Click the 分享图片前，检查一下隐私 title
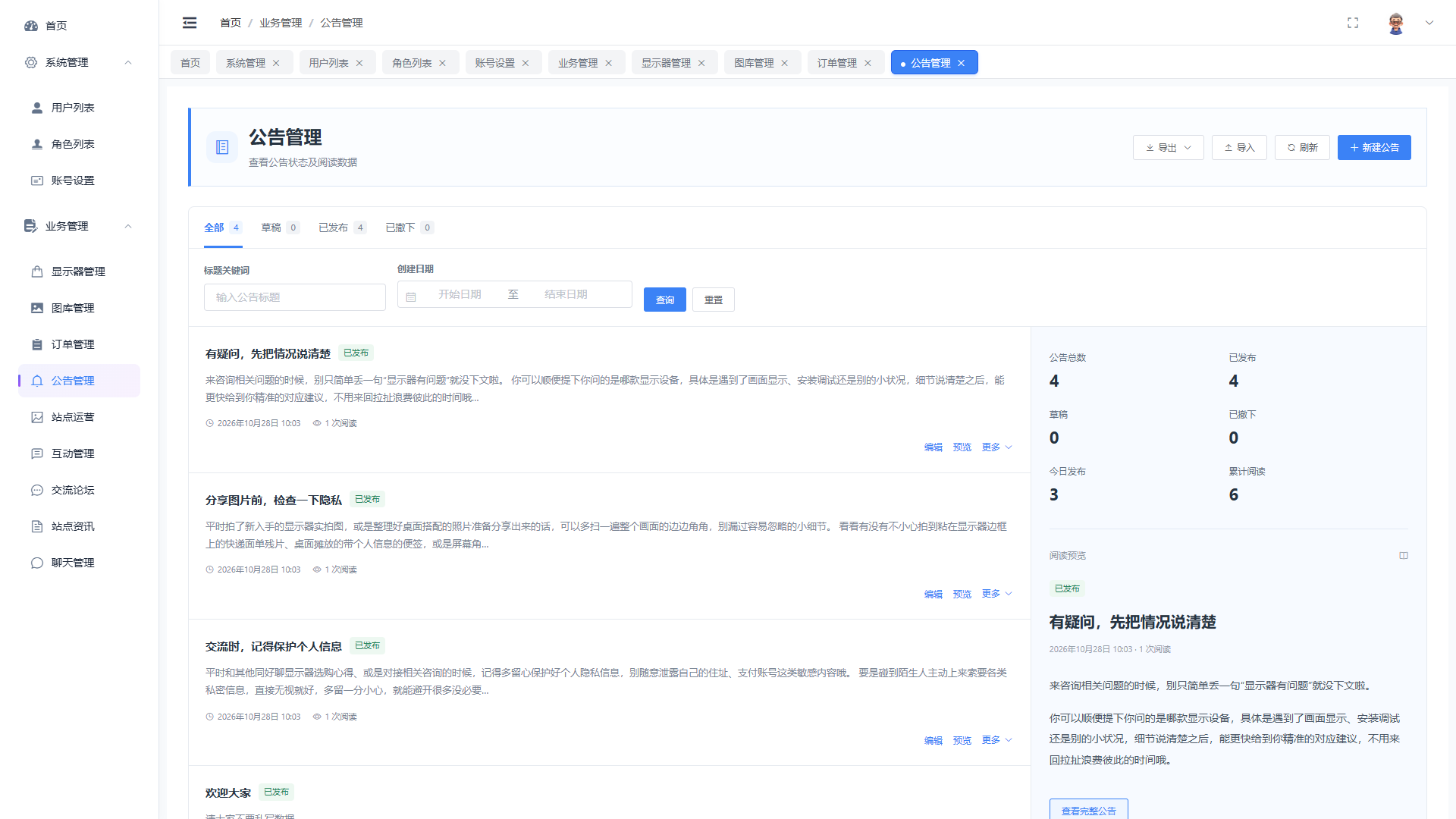This screenshot has height=819, width=1456. pos(274,500)
